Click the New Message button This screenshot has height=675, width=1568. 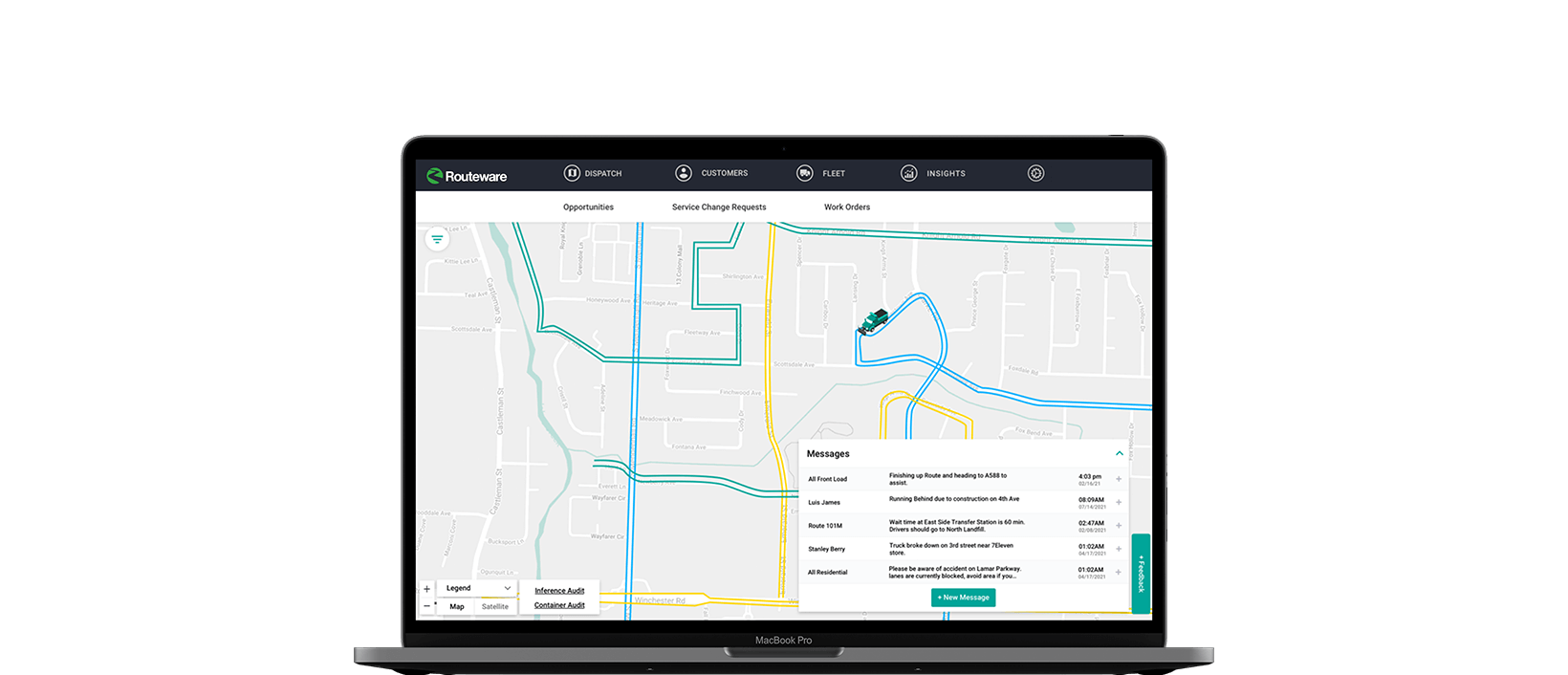coord(963,598)
